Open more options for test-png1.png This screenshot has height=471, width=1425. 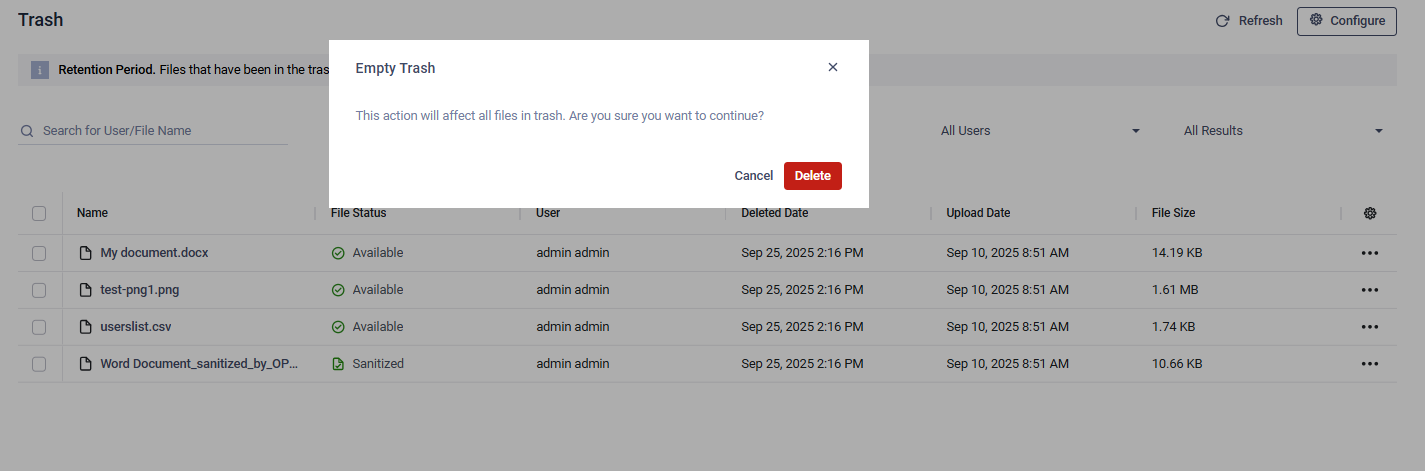pyautogui.click(x=1370, y=290)
